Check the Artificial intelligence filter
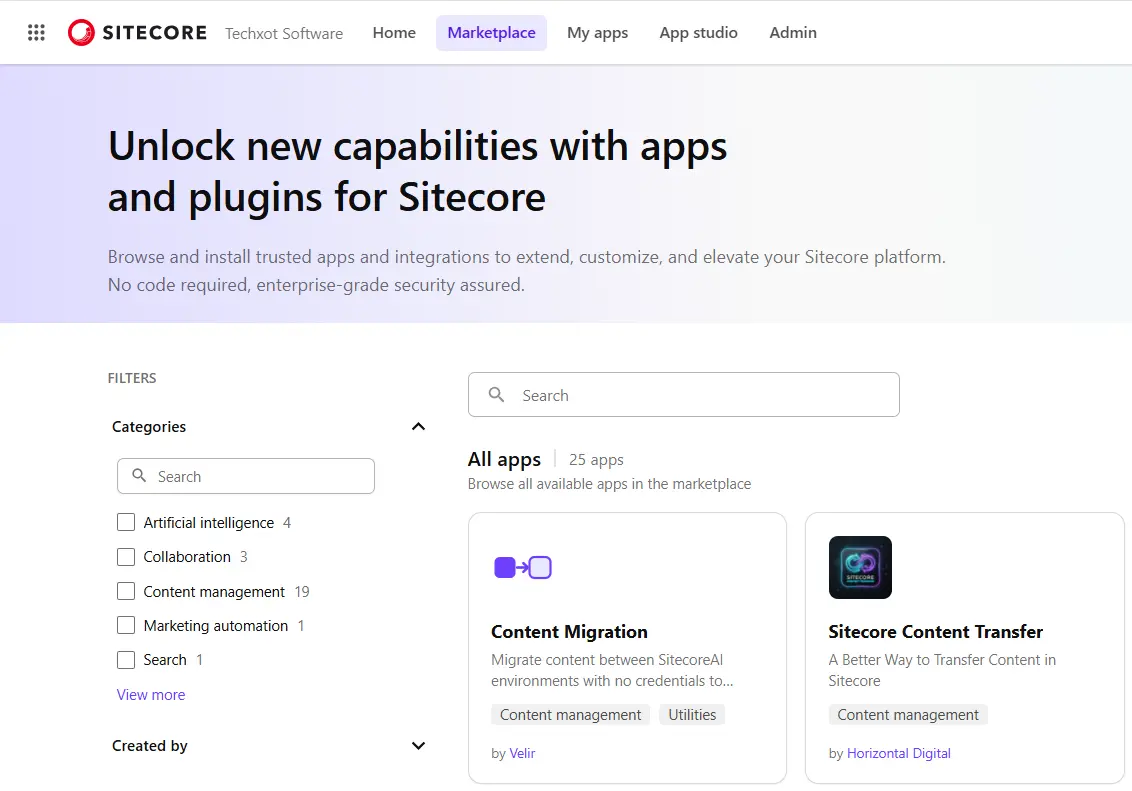Viewport: 1132px width, 791px height. (x=126, y=522)
